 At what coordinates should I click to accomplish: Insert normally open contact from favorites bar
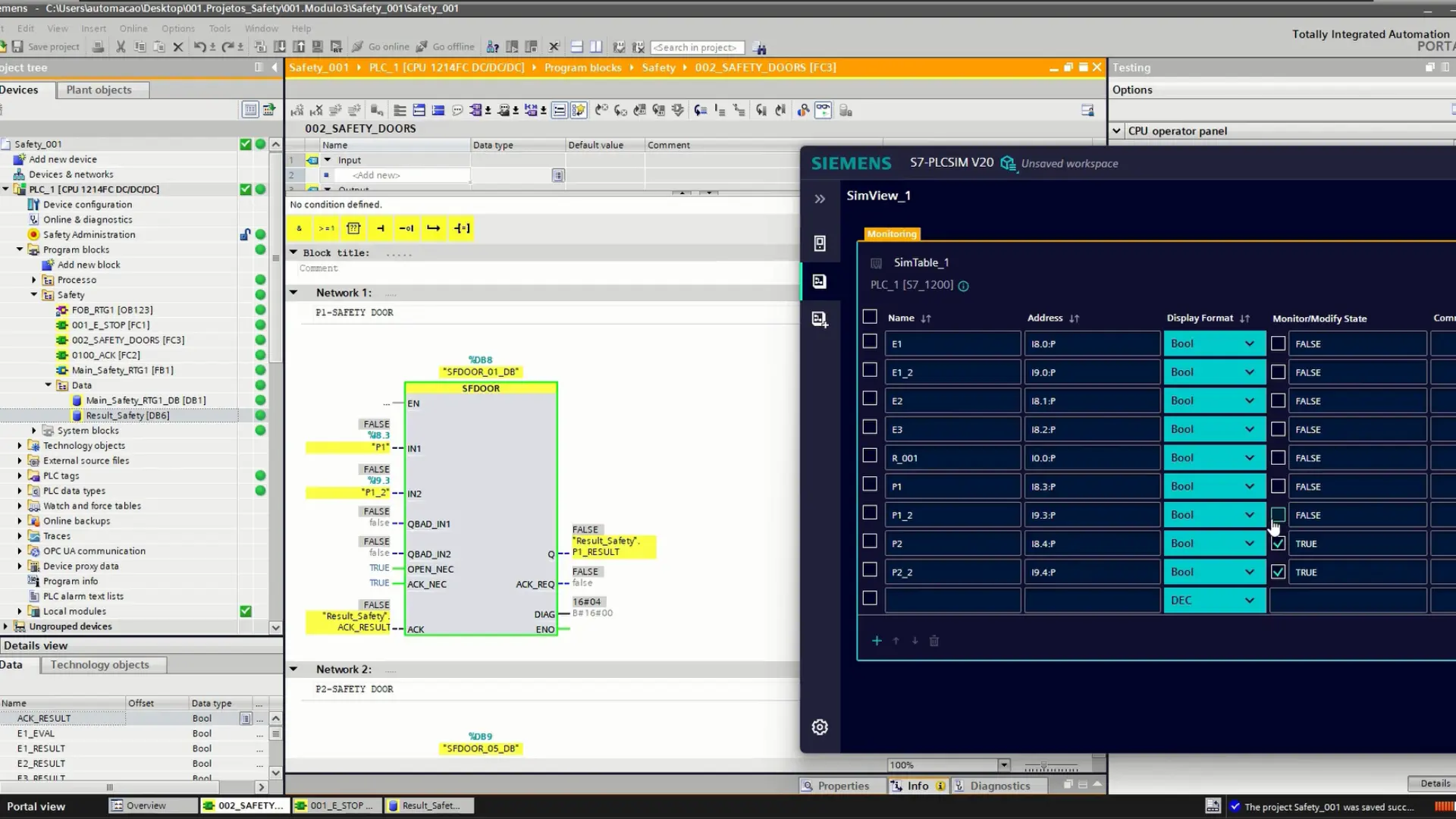[380, 228]
